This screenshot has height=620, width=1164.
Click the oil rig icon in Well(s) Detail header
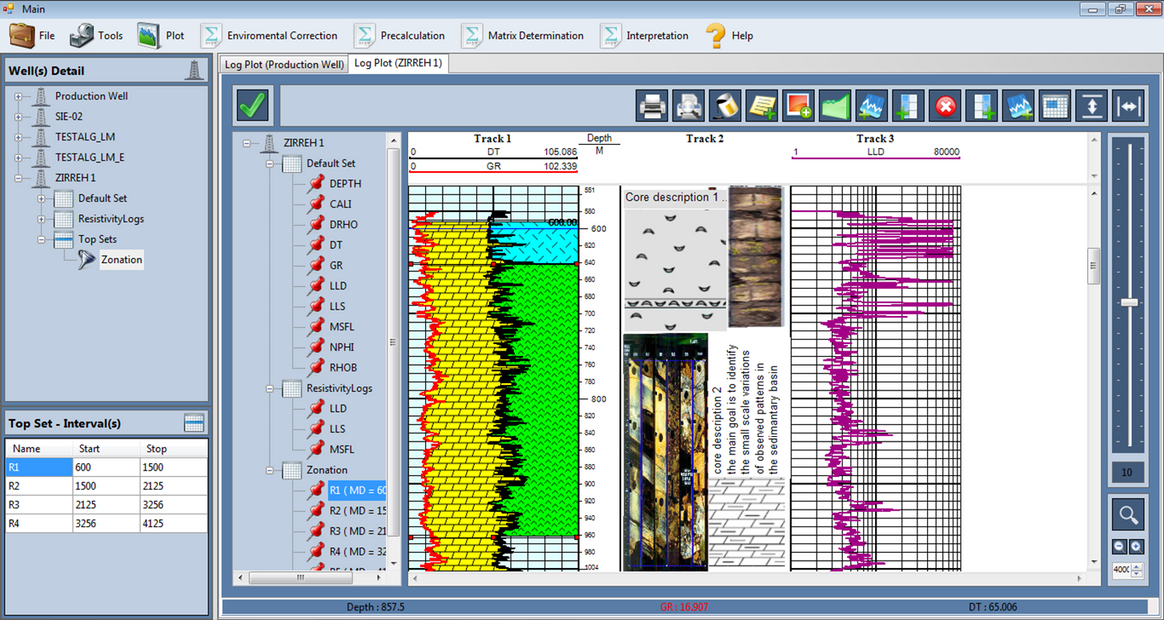[194, 71]
